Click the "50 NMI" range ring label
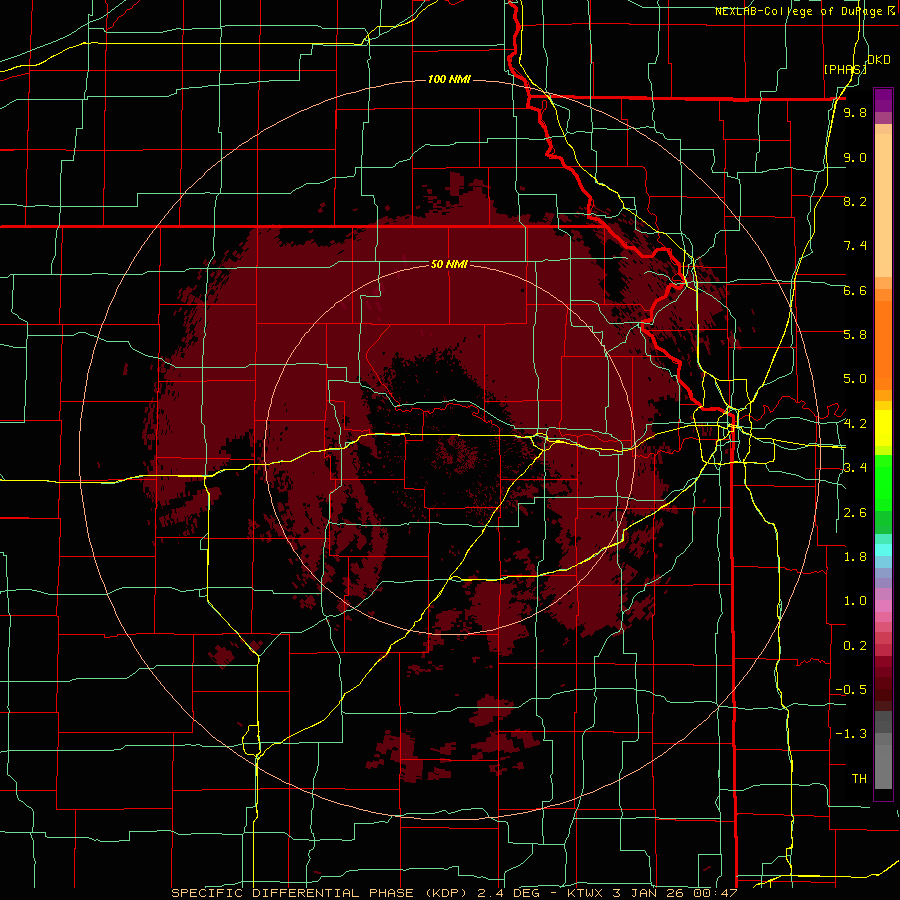 [449, 264]
